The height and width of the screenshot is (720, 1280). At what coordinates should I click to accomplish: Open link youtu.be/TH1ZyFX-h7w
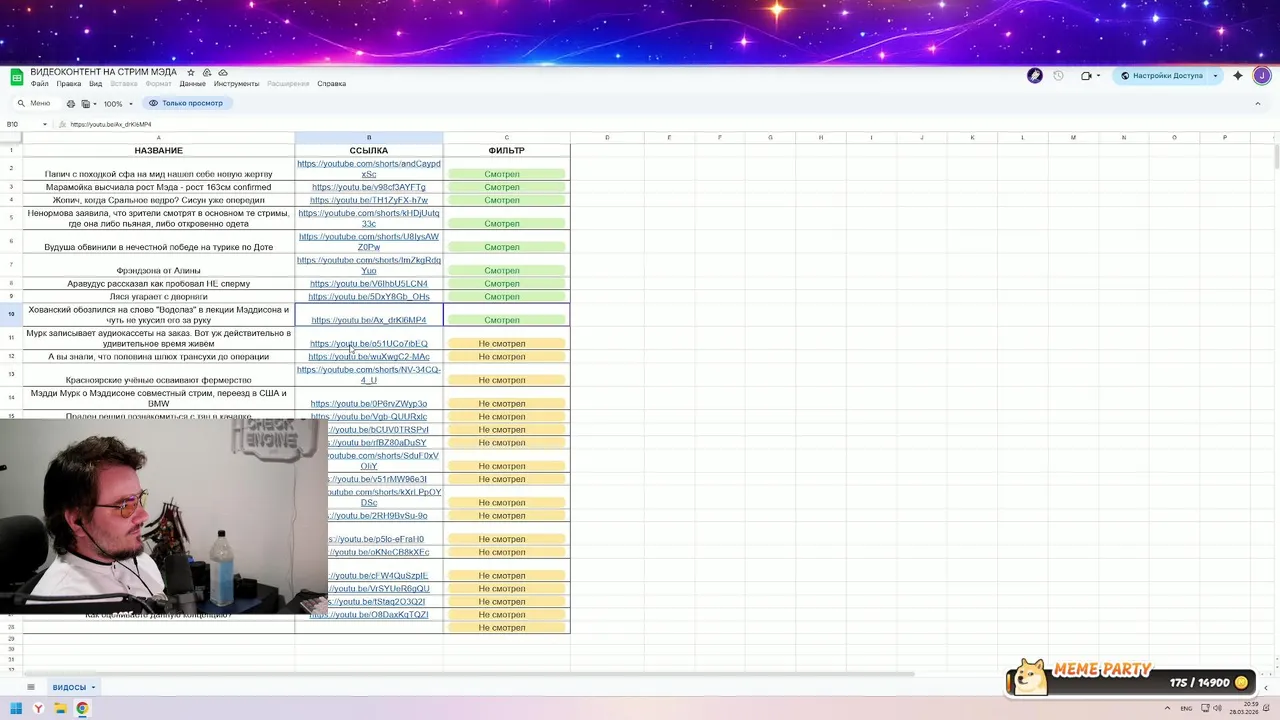pyautogui.click(x=369, y=200)
